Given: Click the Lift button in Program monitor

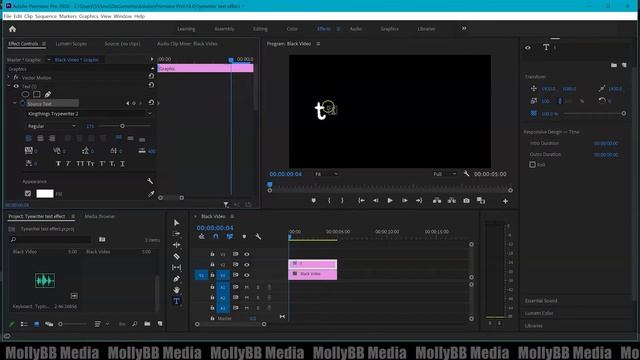Looking at the screenshot, I should click(437, 200).
